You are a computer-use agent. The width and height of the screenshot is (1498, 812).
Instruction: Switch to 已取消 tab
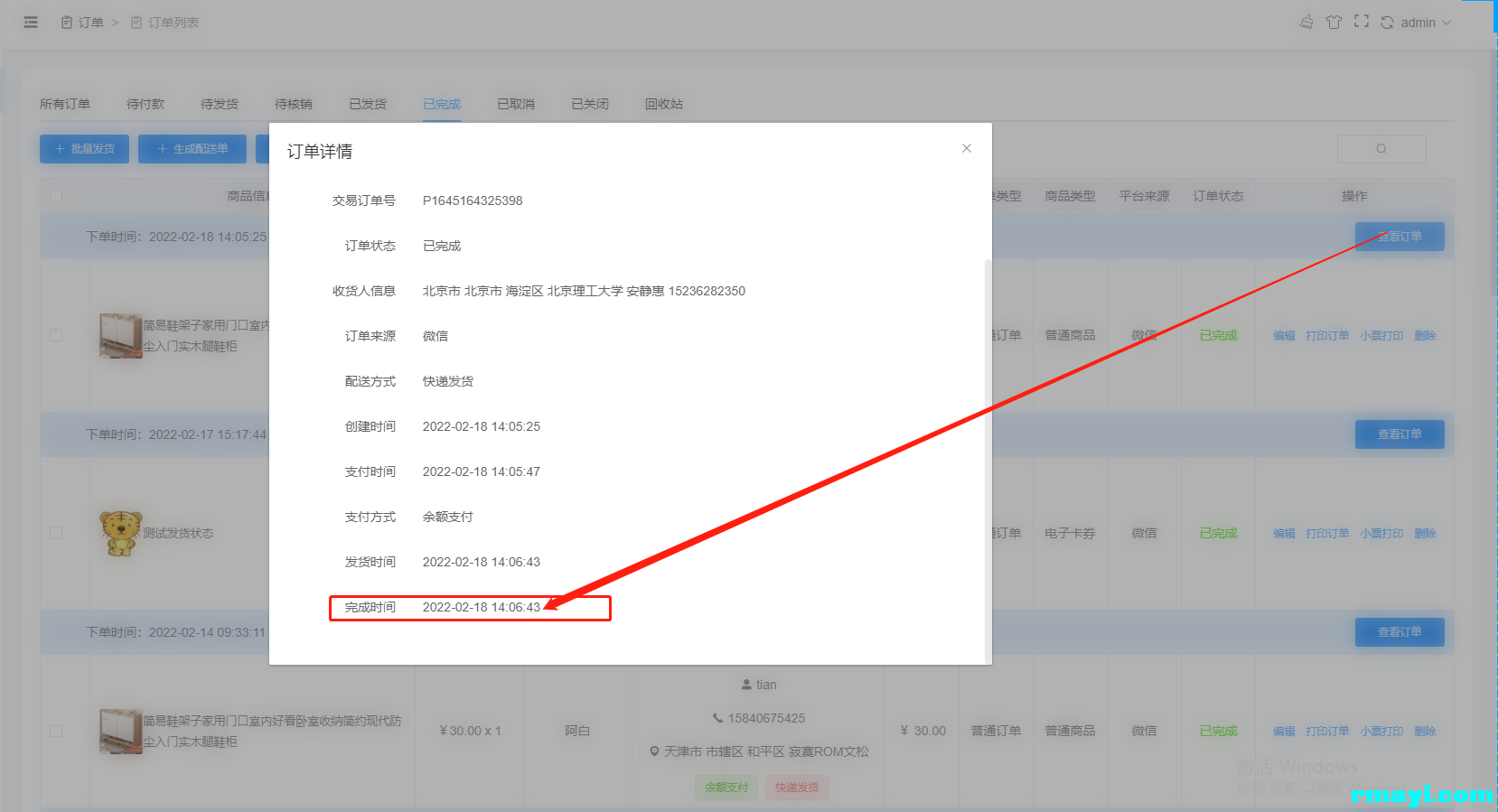point(516,104)
